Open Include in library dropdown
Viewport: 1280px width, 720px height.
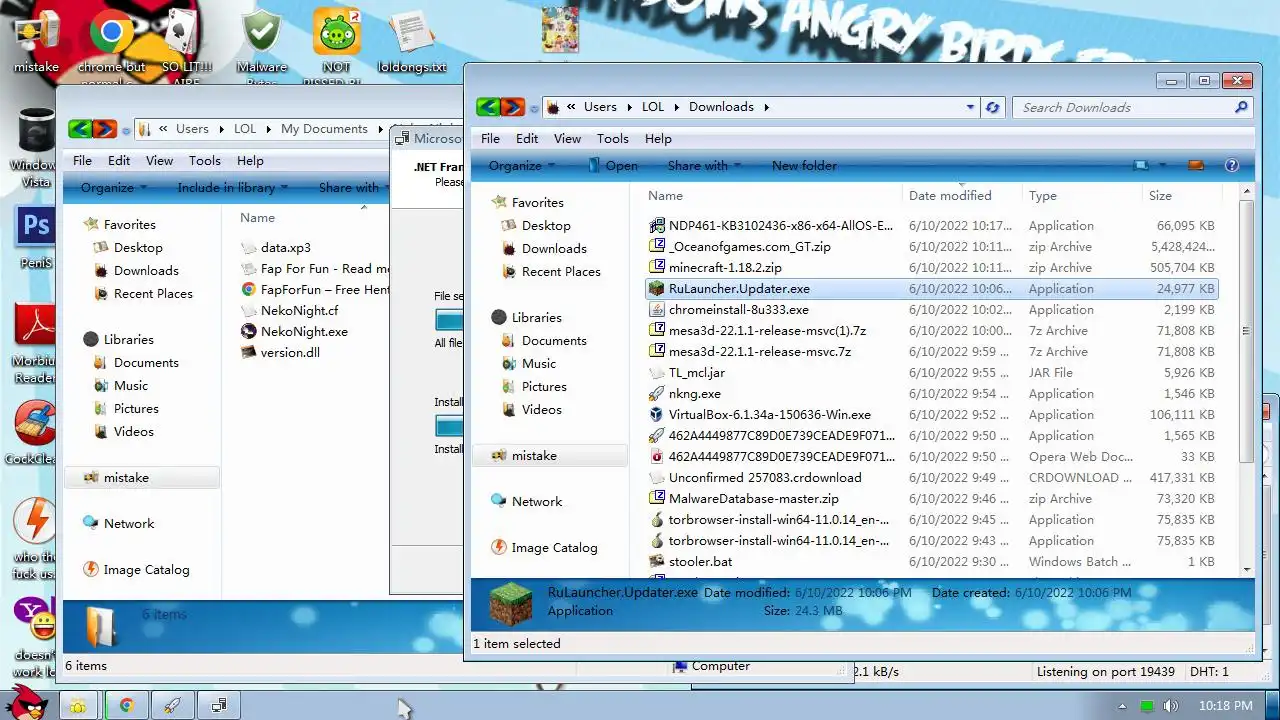click(x=233, y=187)
